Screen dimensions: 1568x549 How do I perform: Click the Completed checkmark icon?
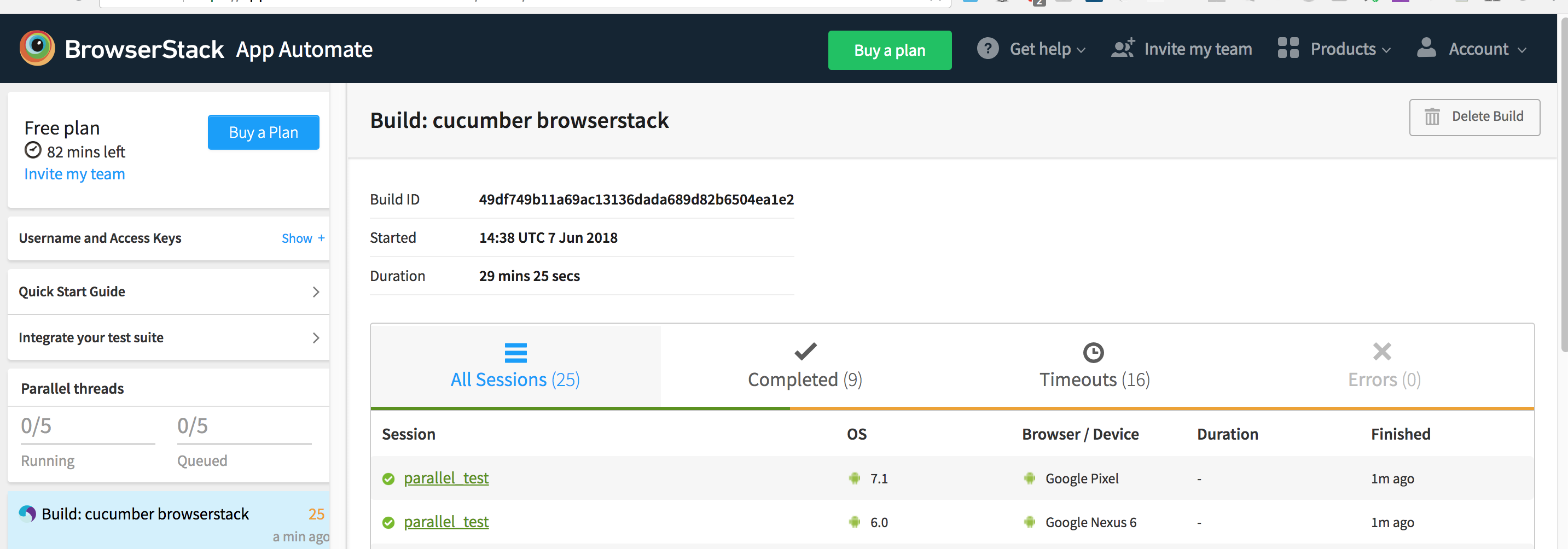(805, 351)
